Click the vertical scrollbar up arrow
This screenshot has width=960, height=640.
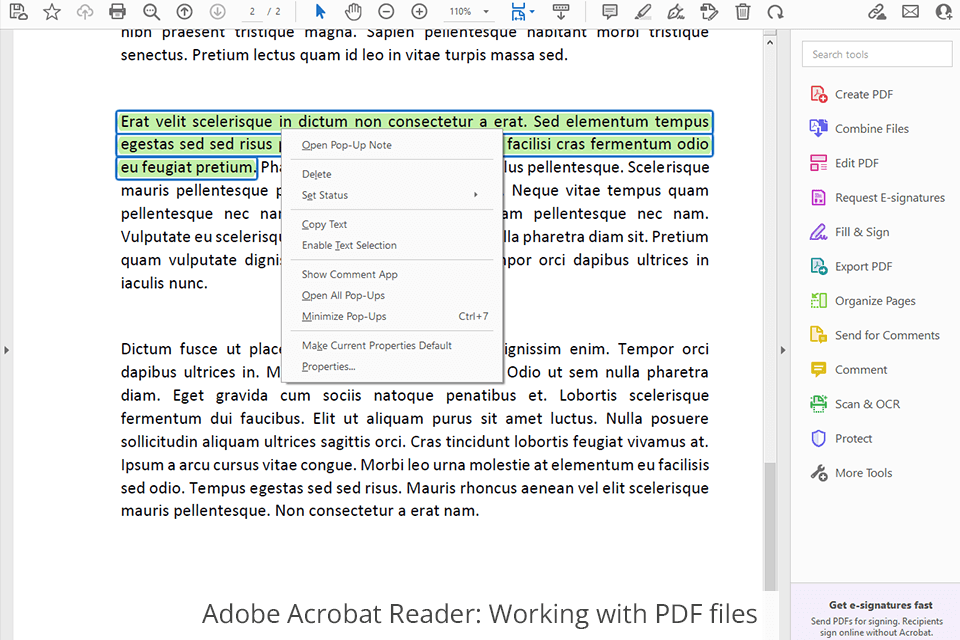pyautogui.click(x=770, y=43)
